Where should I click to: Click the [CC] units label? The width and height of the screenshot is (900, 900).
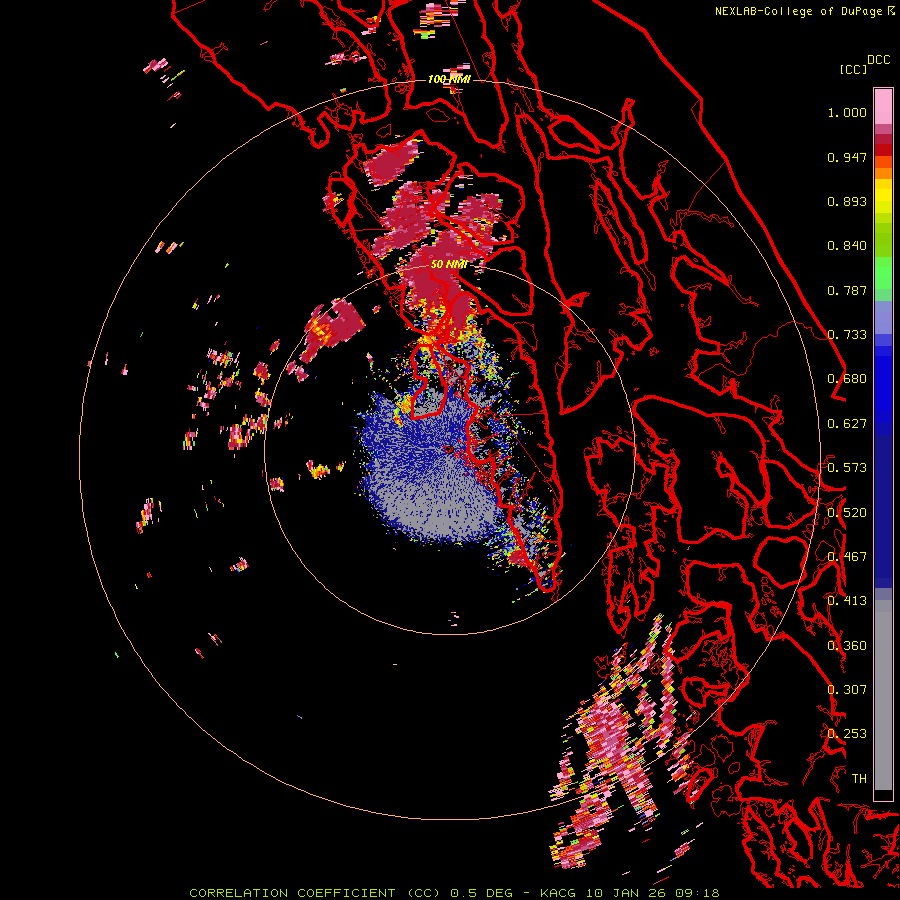click(853, 69)
